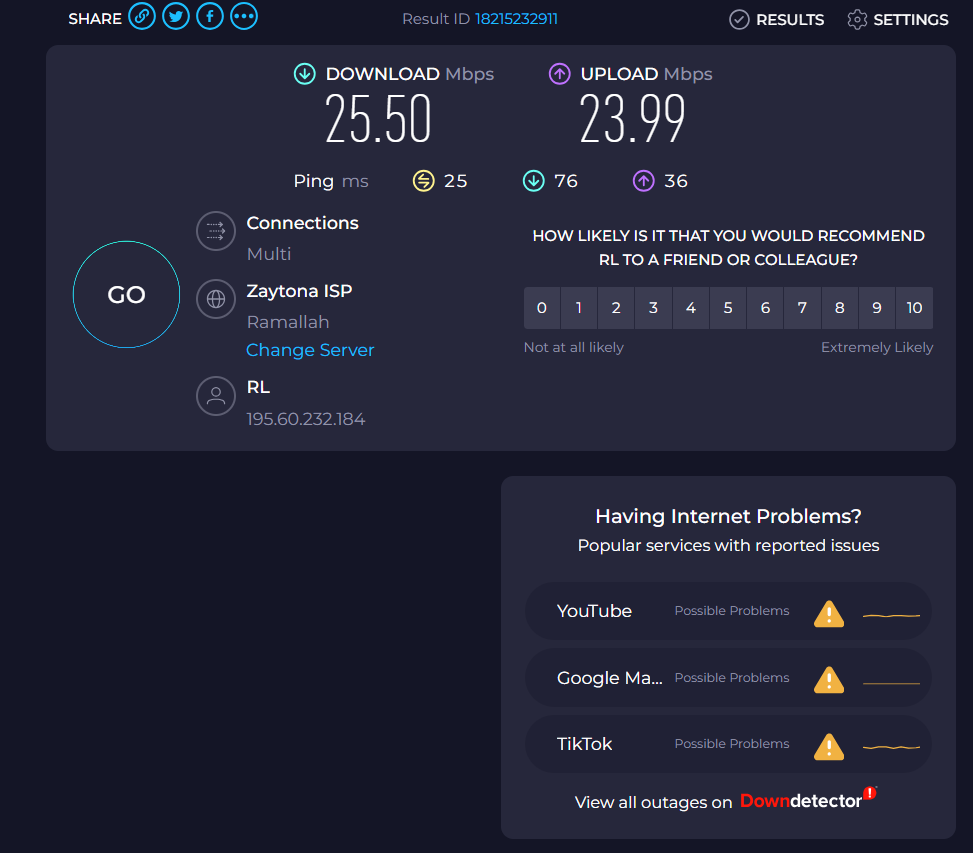This screenshot has width=973, height=853.
Task: Open Google Maps reported issues row
Action: pyautogui.click(x=728, y=678)
